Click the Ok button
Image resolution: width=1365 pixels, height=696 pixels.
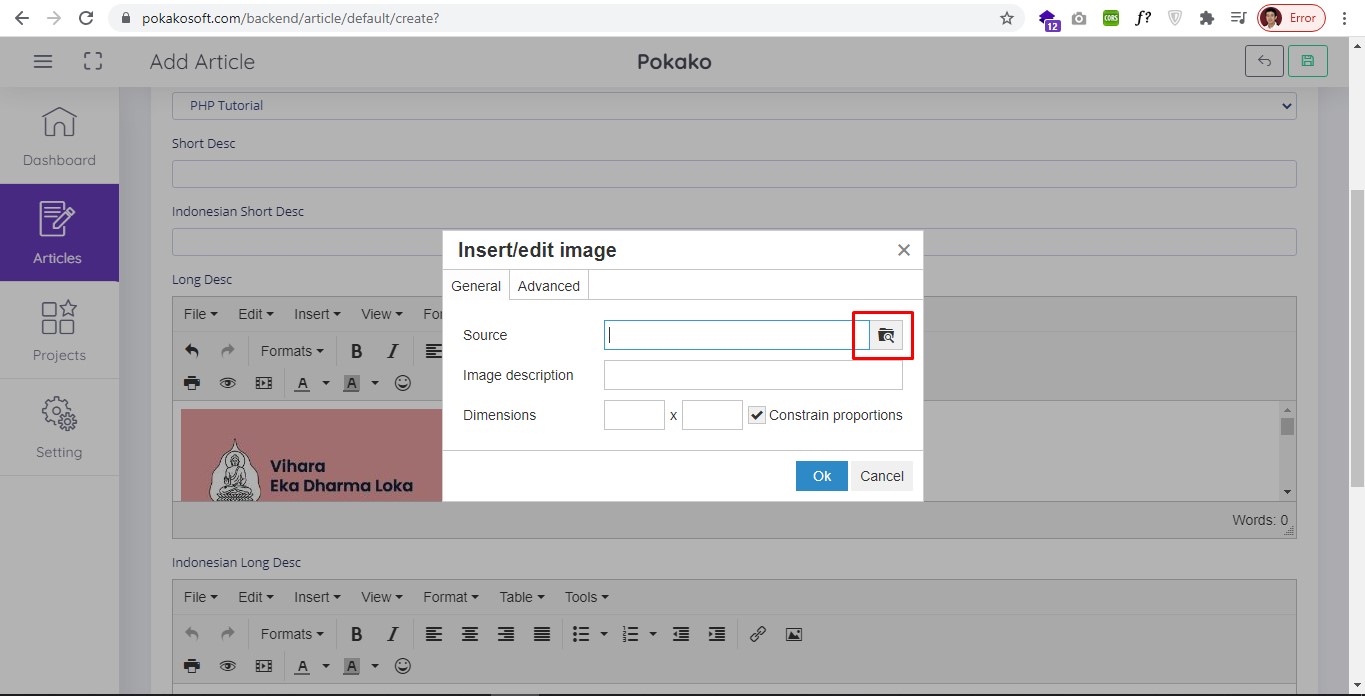click(x=821, y=476)
